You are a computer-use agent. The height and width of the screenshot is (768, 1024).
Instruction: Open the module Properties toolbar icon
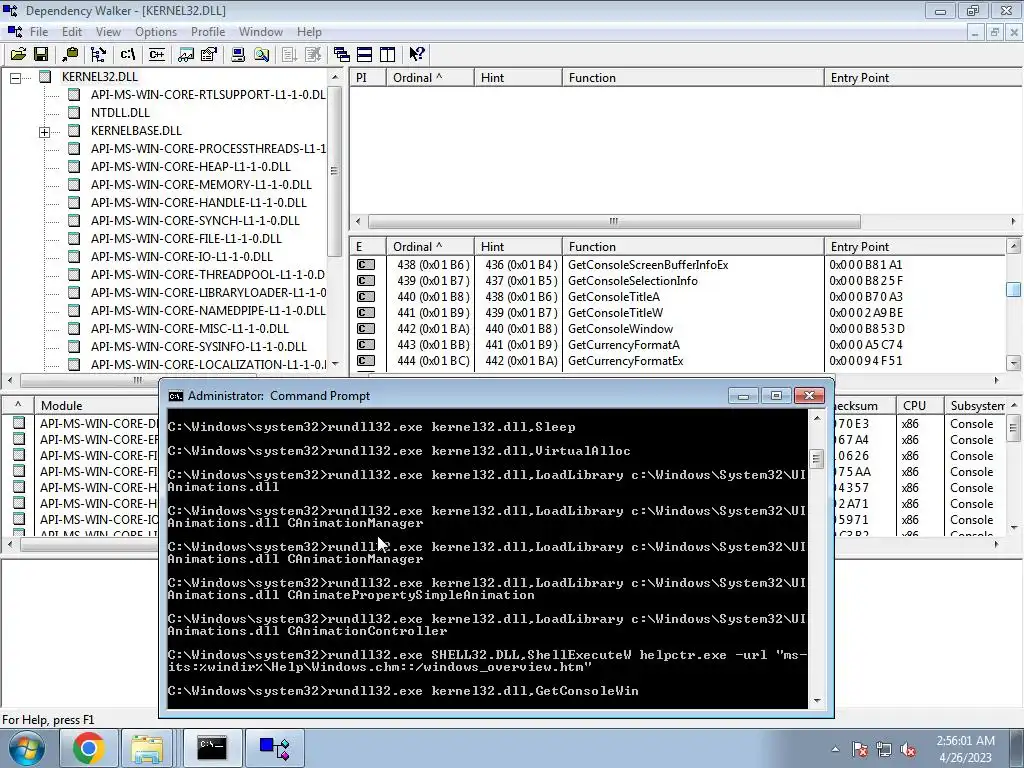point(209,54)
